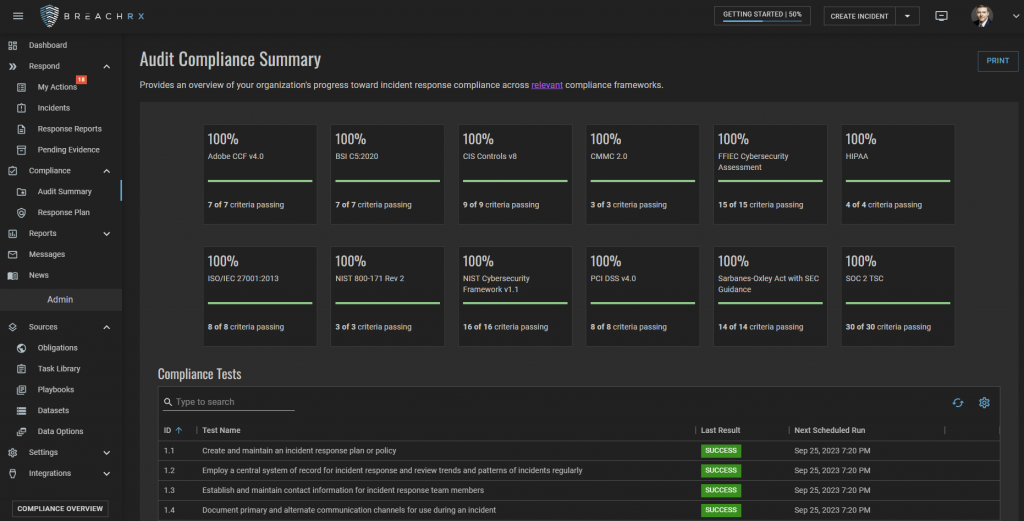Screen dimensions: 1024x521
Task: Refresh the compliance tests table
Action: (957, 403)
